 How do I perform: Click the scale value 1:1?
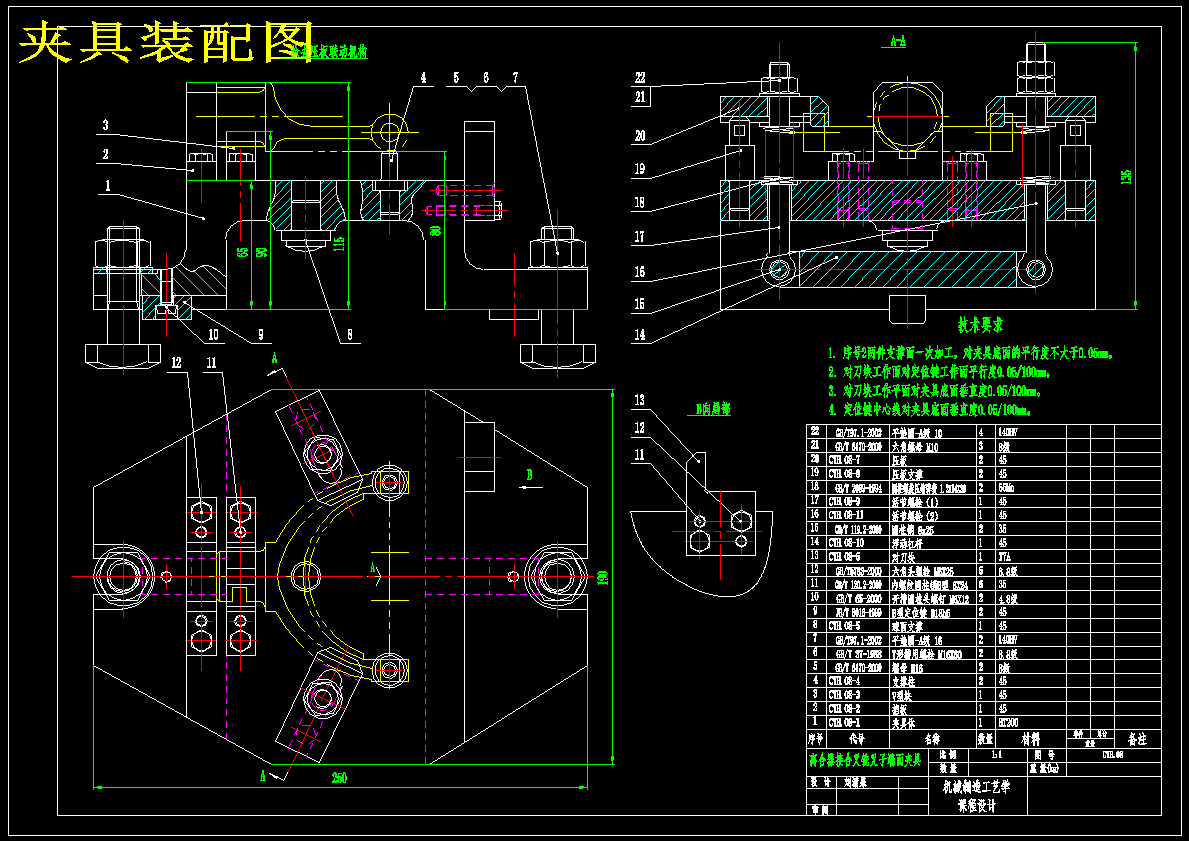pyautogui.click(x=996, y=755)
